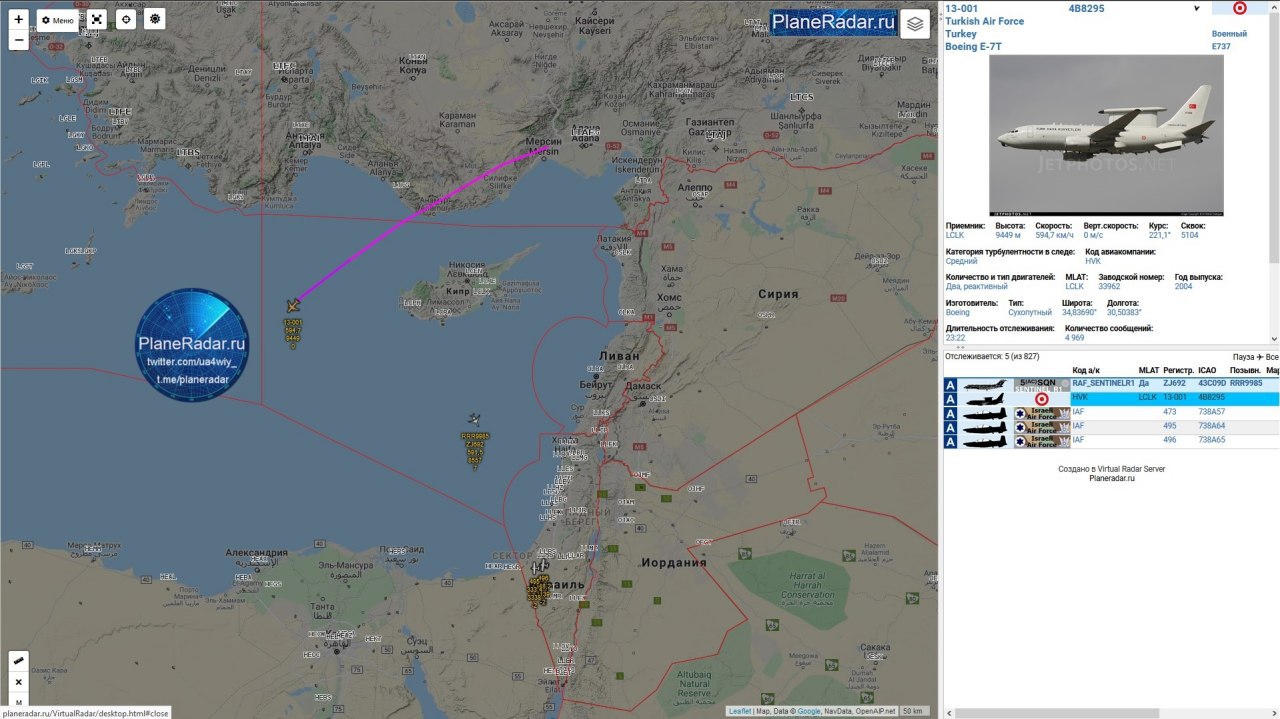The image size is (1280, 719).
Task: Toggle fullscreen map view icon
Action: [x=96, y=19]
